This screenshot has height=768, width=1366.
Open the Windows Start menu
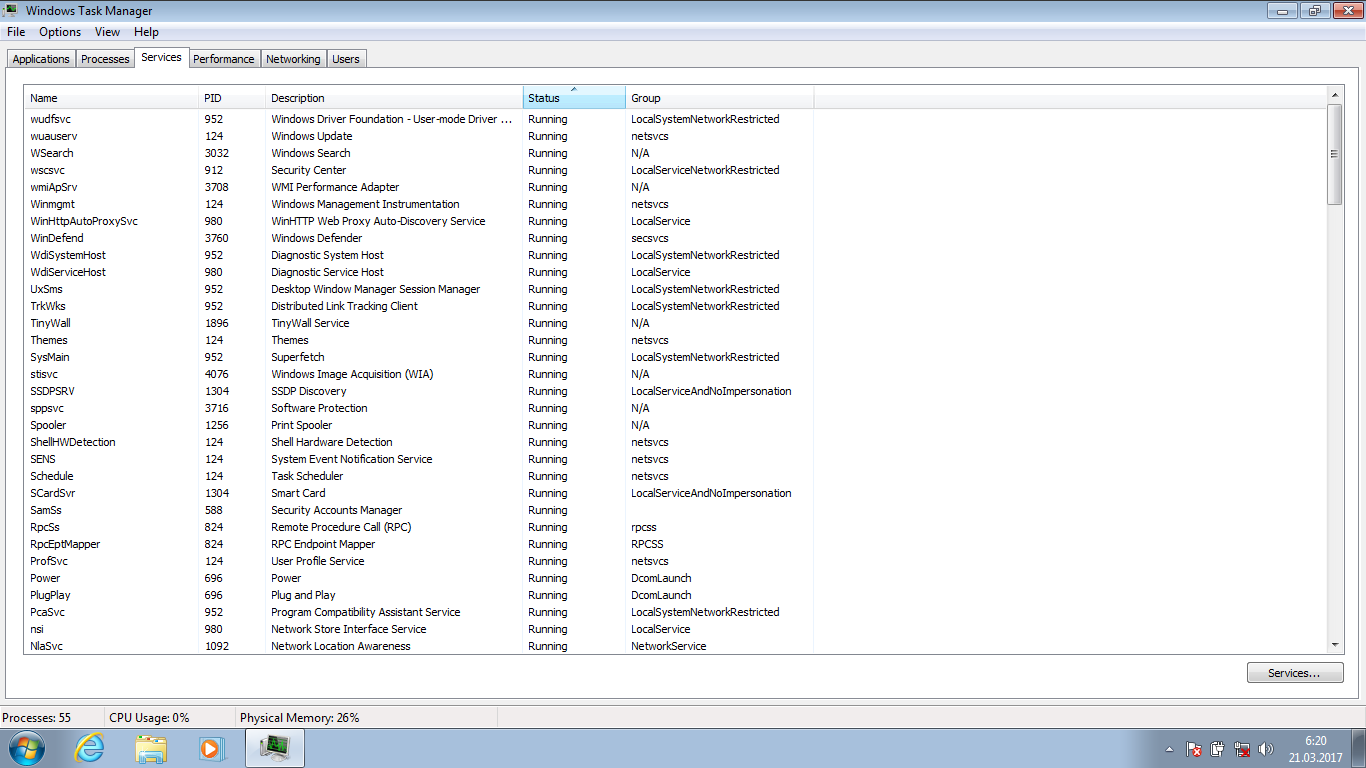tap(26, 748)
